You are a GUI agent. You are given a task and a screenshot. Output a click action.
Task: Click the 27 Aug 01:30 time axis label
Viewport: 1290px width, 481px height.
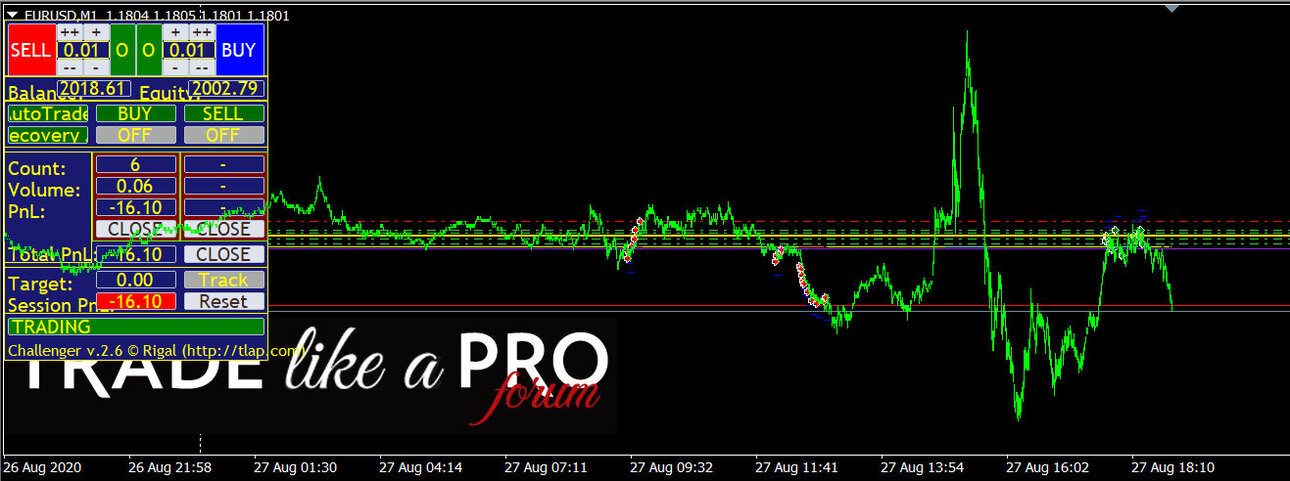295,467
